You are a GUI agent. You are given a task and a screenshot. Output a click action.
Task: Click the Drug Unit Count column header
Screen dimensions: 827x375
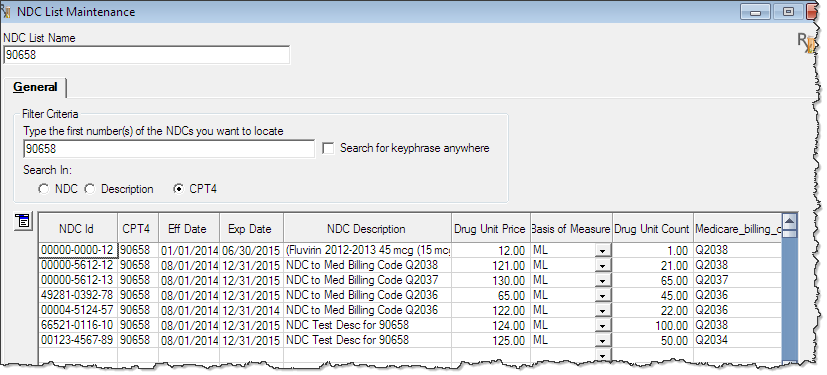(652, 228)
